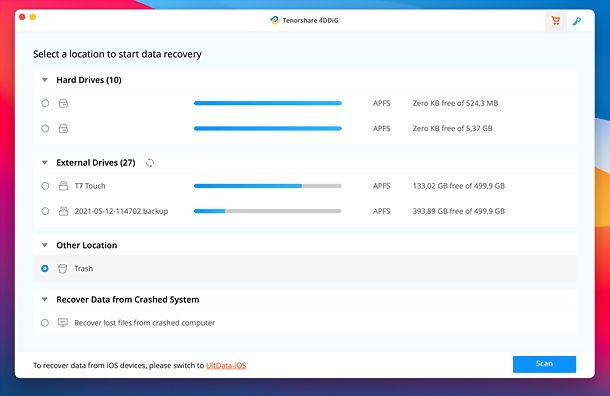Click '393,89 GB free of 499,9 GB' text

coord(459,211)
